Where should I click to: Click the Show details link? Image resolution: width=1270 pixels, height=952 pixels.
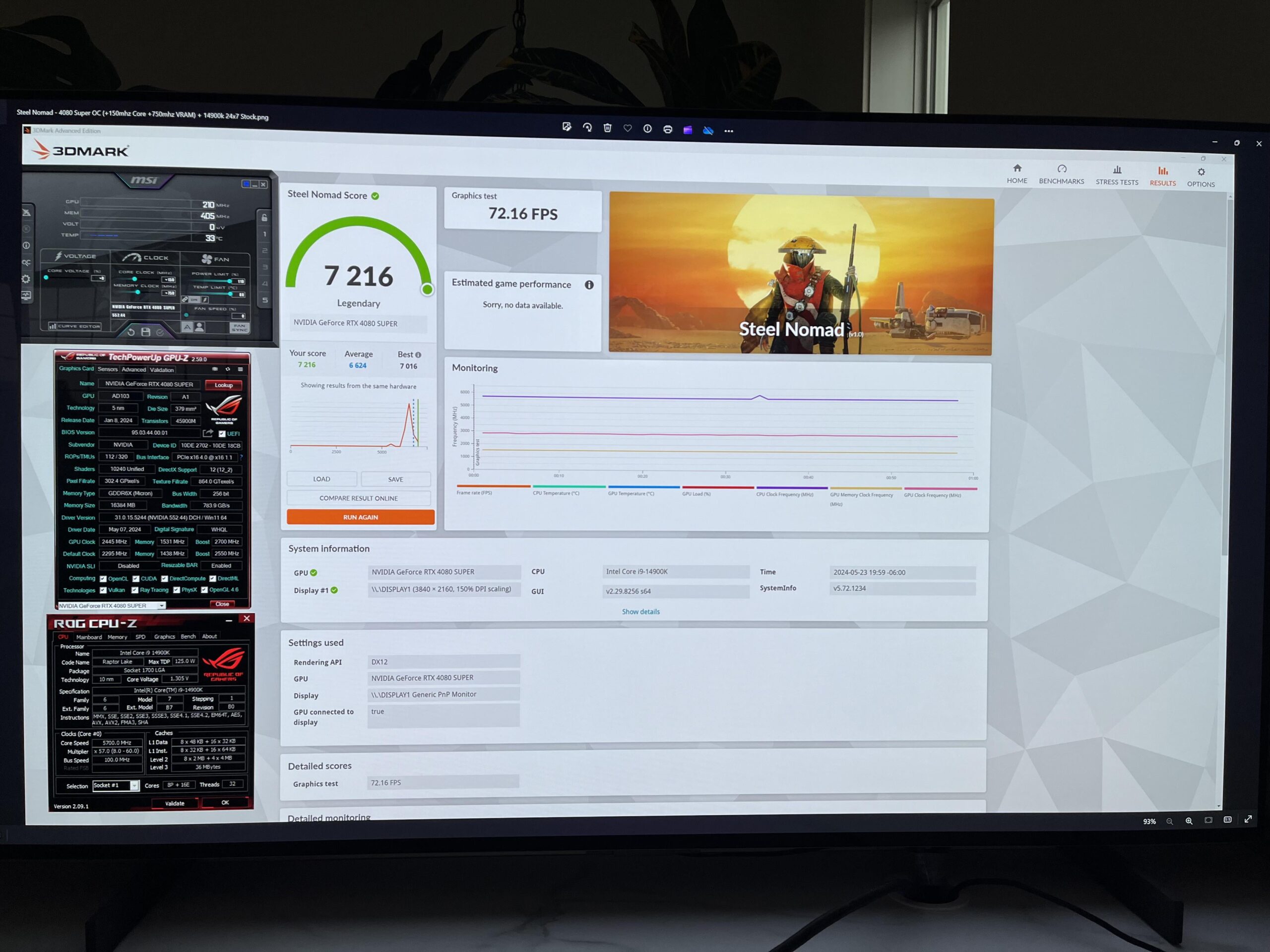point(641,612)
